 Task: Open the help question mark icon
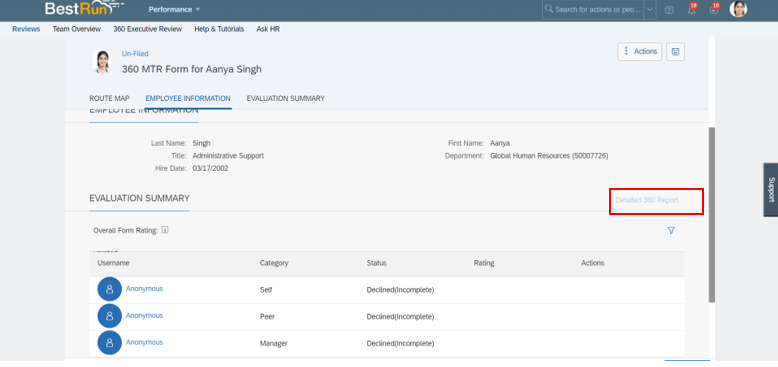coord(669,10)
